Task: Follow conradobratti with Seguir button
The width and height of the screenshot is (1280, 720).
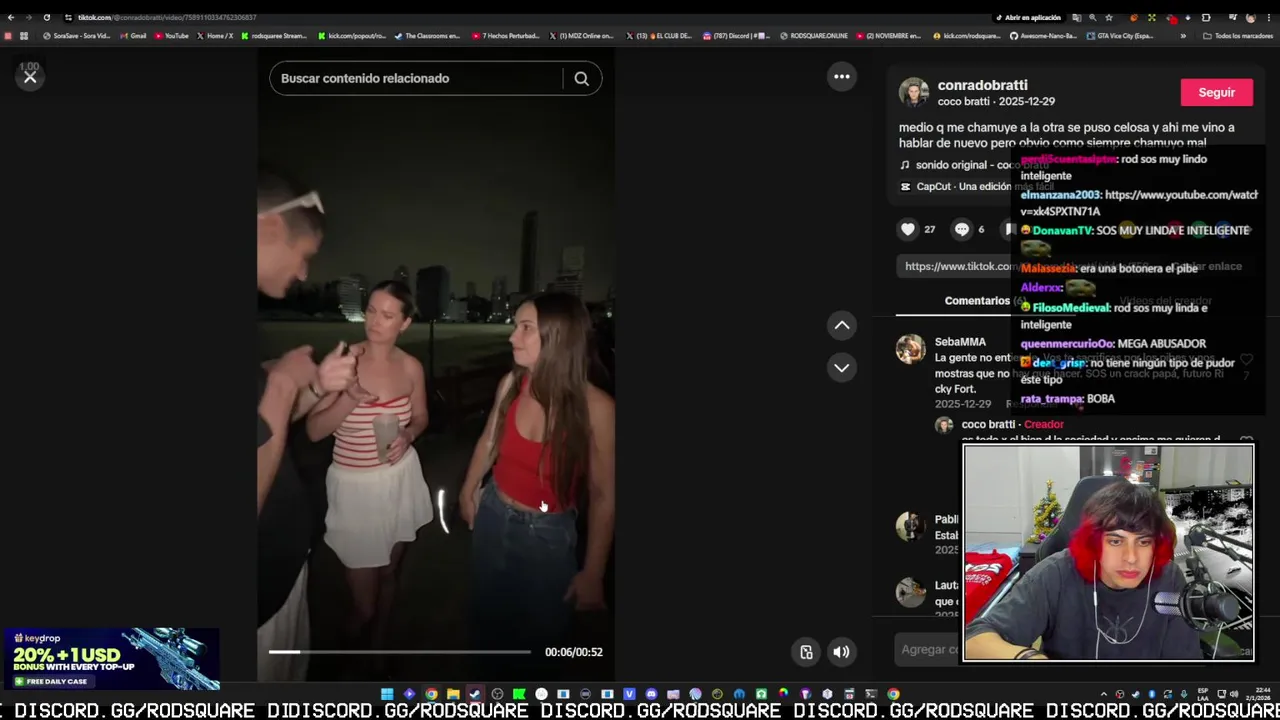Action: pyautogui.click(x=1217, y=92)
